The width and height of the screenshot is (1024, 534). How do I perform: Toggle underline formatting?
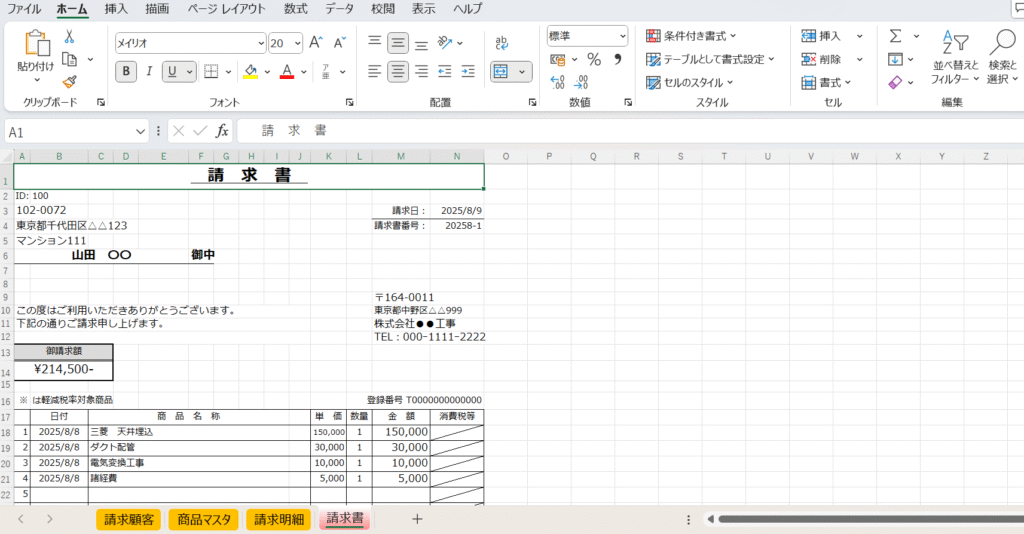(174, 71)
